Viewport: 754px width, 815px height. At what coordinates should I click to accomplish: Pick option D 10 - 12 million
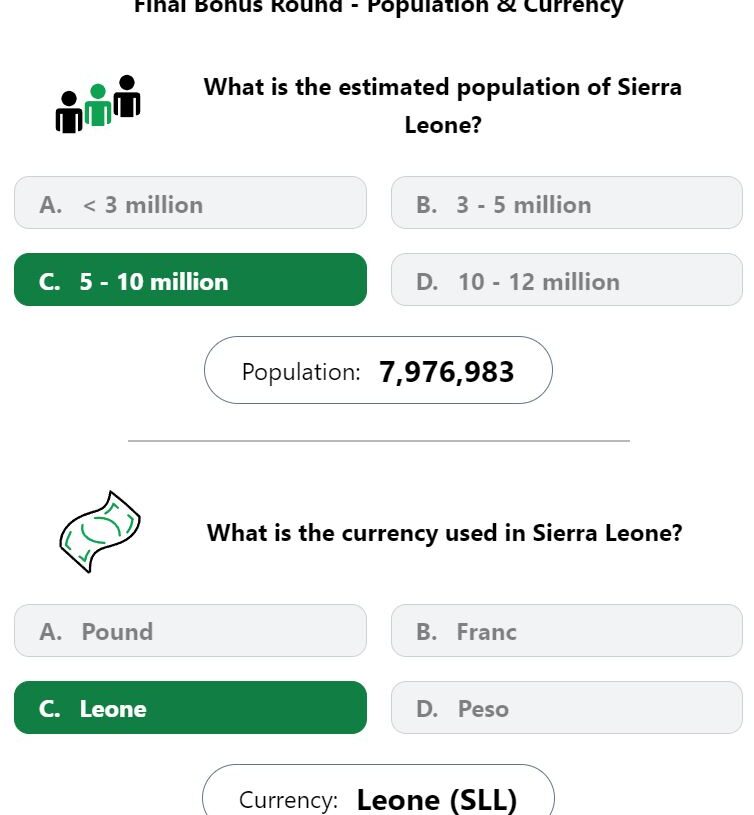(566, 280)
